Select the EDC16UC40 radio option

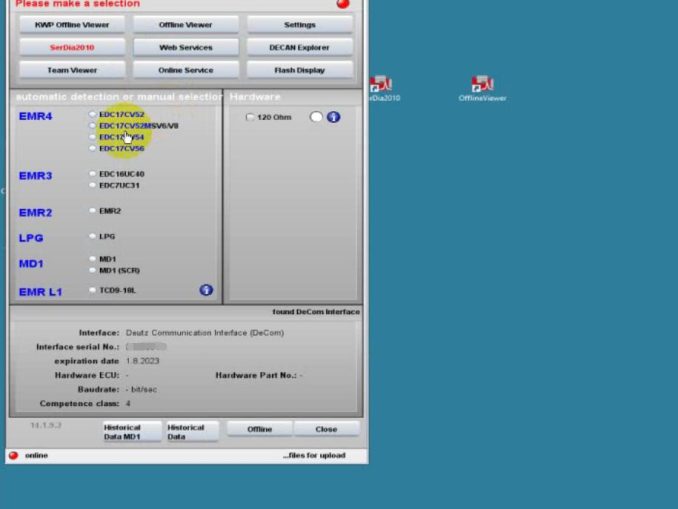pos(92,173)
